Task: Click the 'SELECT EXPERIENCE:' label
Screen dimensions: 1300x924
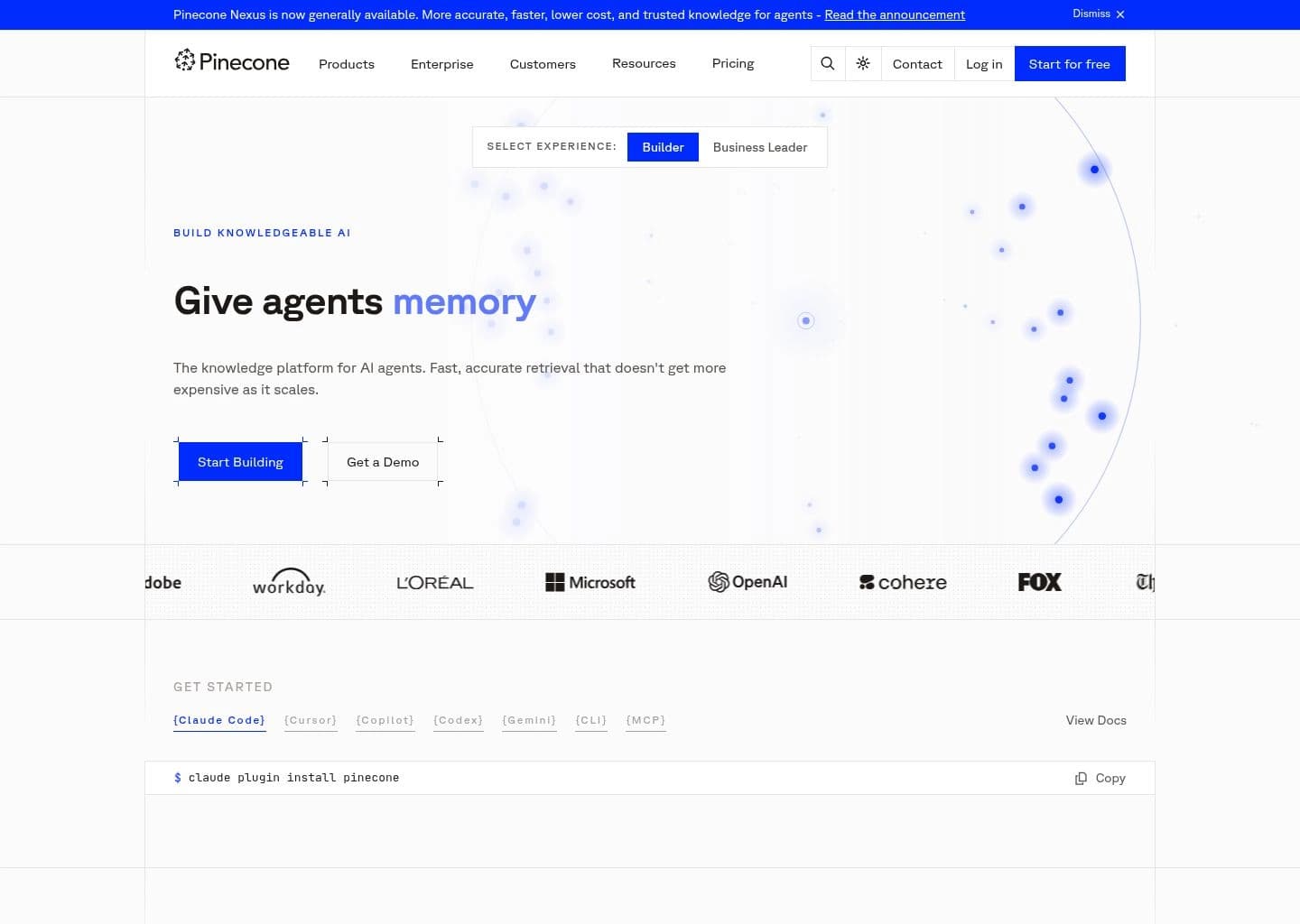Action: point(552,146)
